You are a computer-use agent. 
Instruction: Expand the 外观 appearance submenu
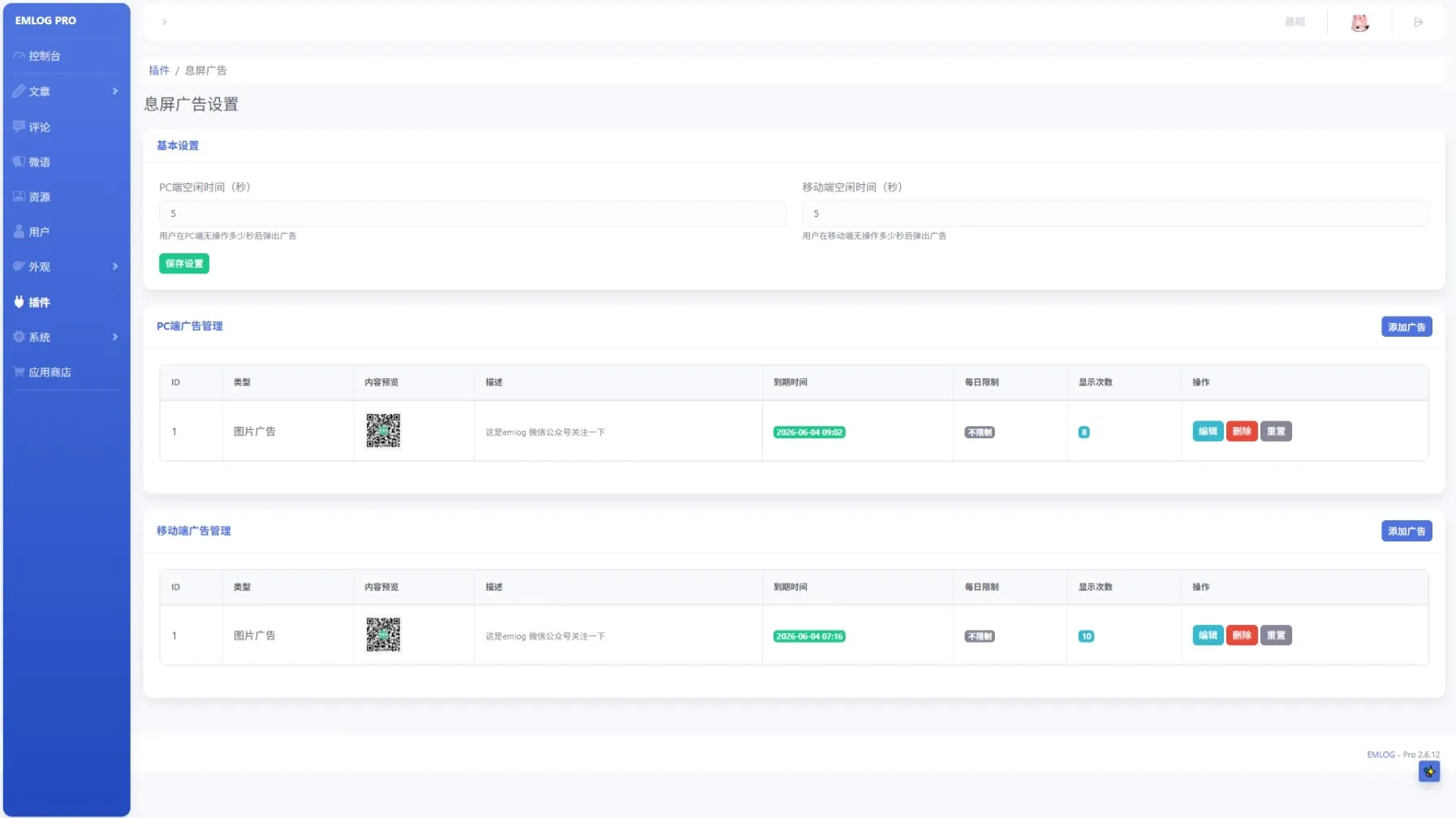click(66, 266)
